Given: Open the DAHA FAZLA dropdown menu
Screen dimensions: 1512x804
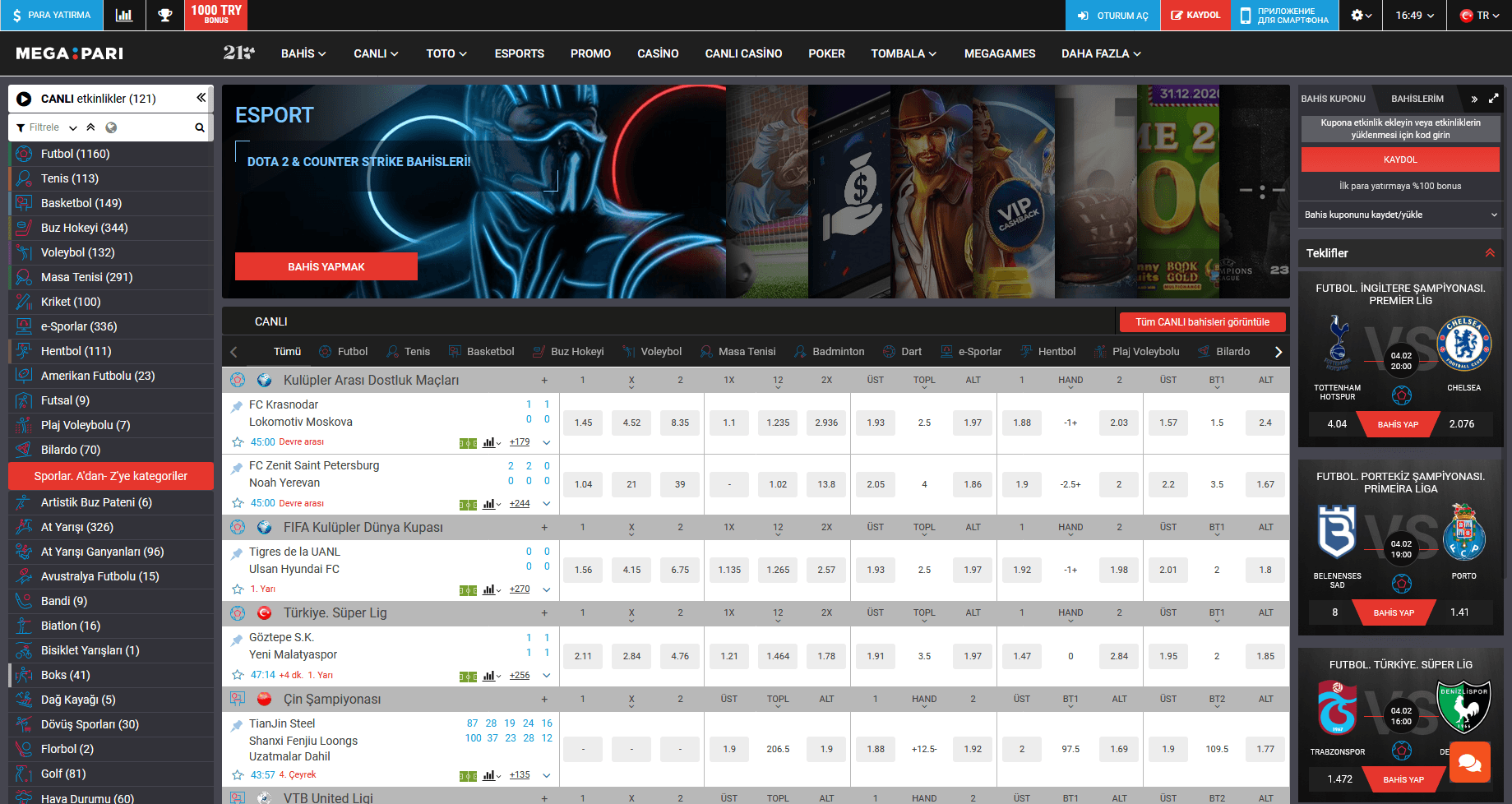Looking at the screenshot, I should 1101,53.
